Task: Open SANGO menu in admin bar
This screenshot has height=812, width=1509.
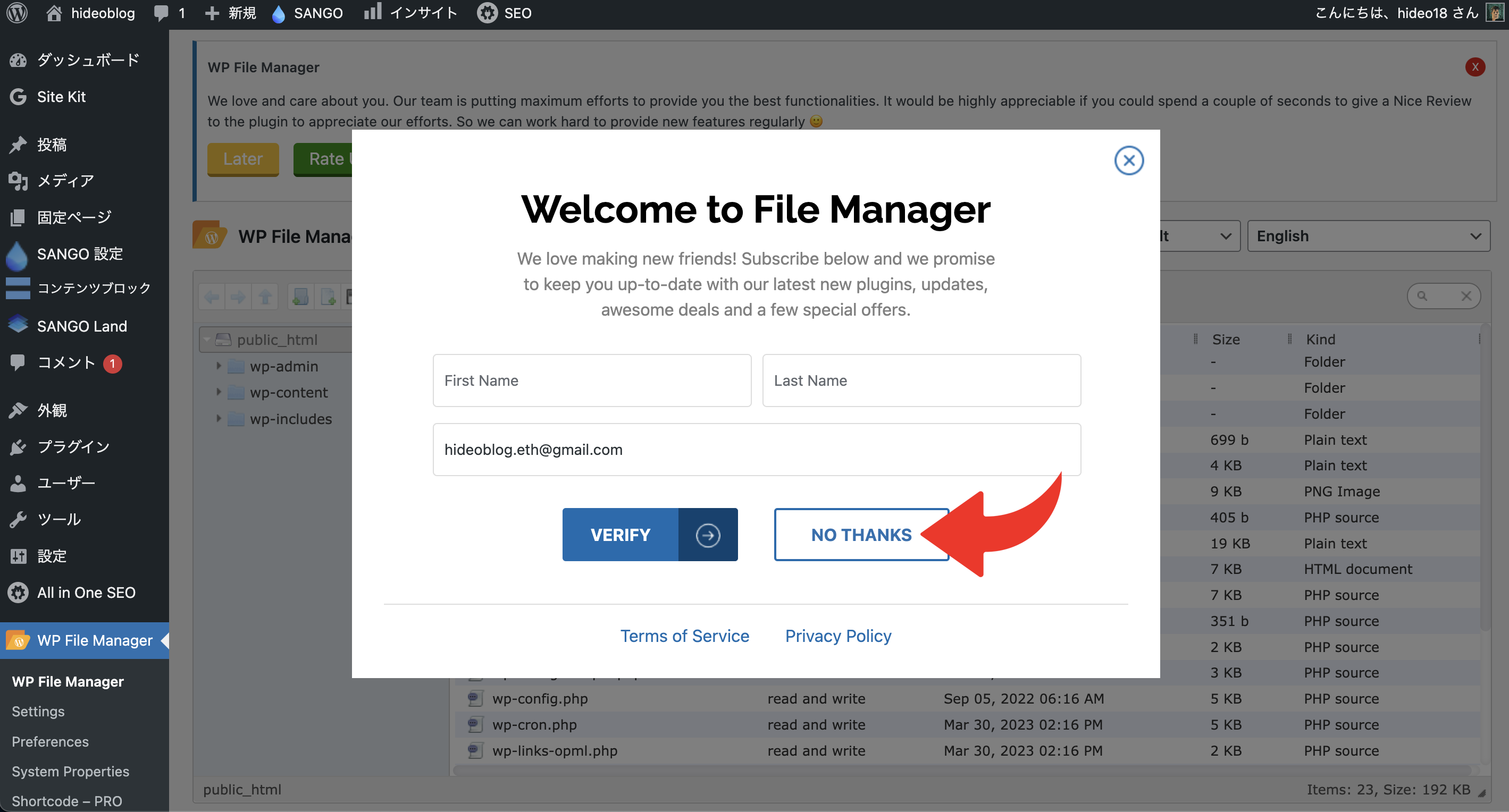Action: (x=307, y=13)
